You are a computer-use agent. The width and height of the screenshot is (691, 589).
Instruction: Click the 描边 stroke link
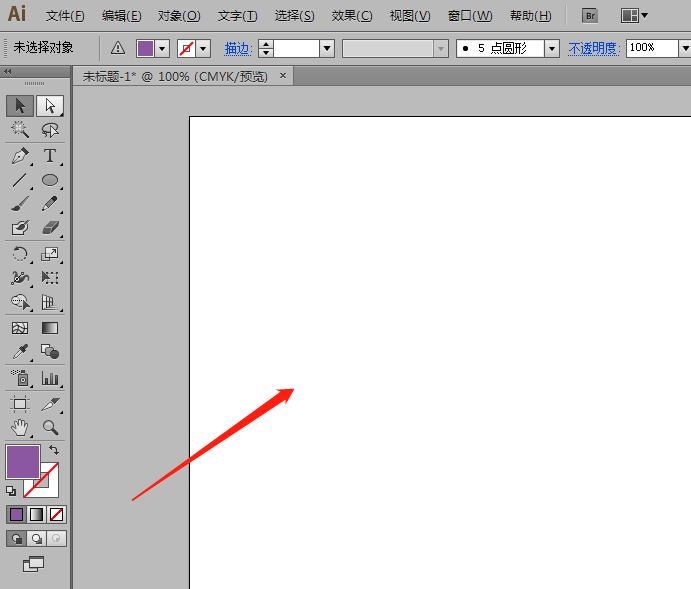pos(238,48)
